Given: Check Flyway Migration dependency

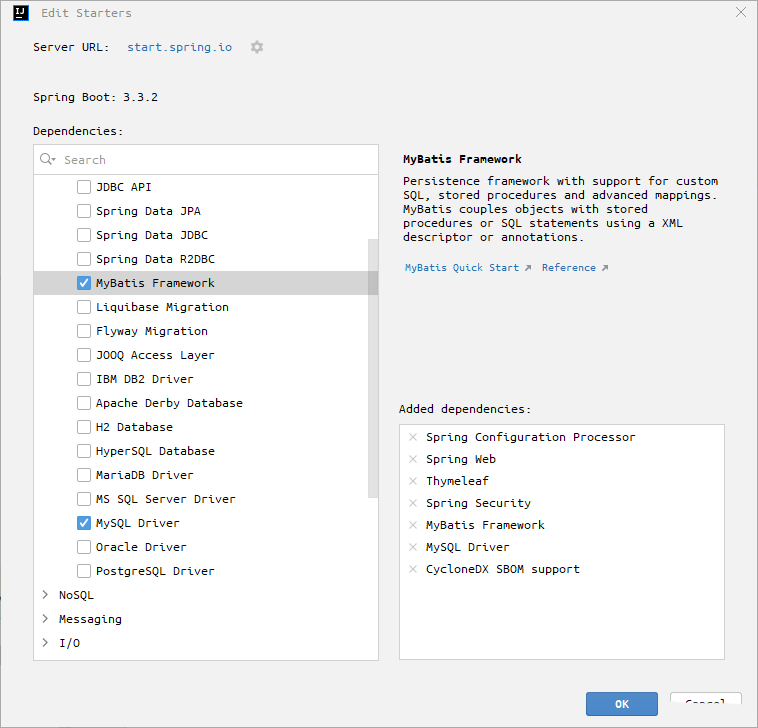Looking at the screenshot, I should click(x=84, y=331).
